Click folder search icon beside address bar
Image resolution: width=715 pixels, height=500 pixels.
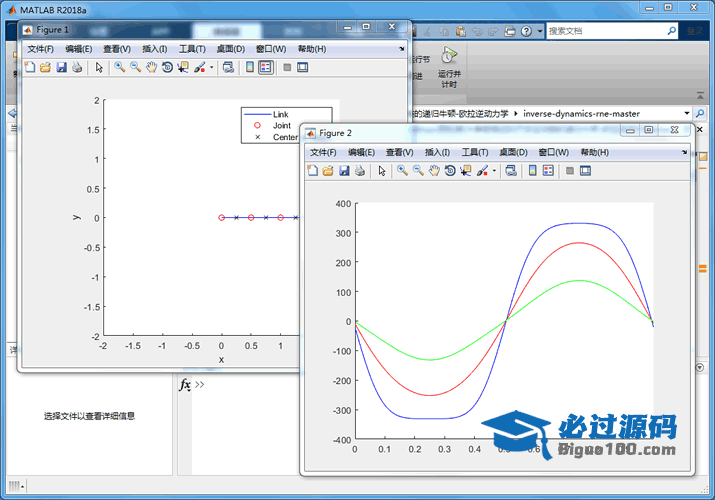pos(700,113)
